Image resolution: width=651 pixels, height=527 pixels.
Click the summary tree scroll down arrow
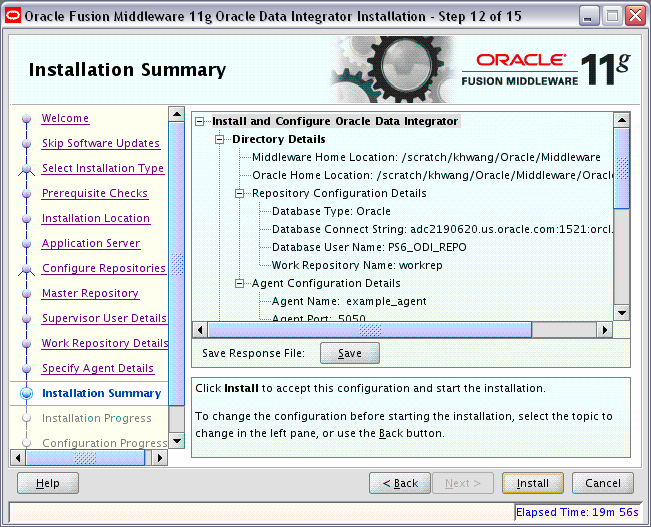pos(622,313)
